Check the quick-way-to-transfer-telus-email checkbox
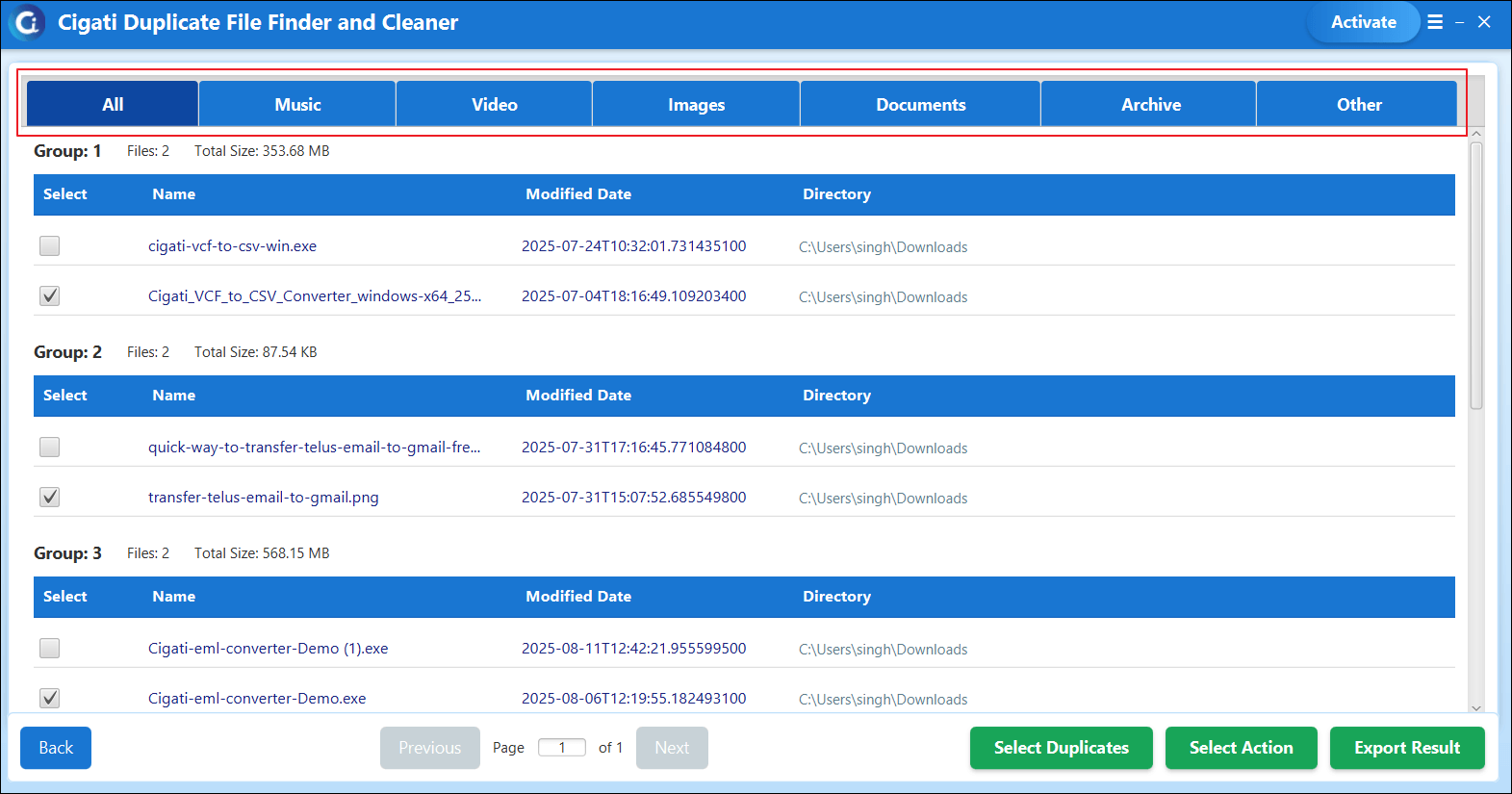1512x794 pixels. [50, 448]
